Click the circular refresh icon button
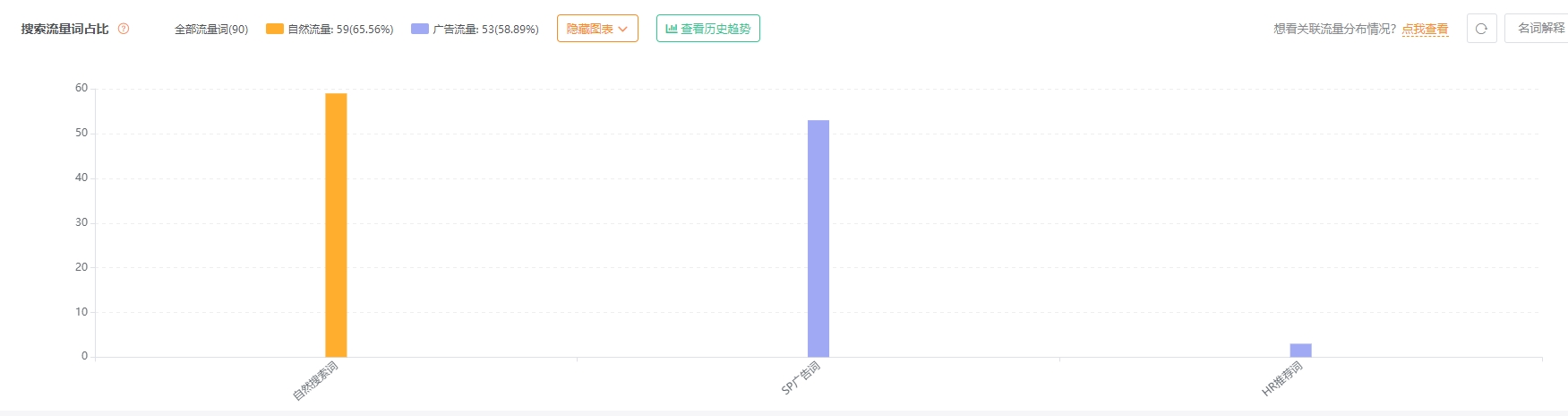This screenshot has width=1568, height=416. point(1481,29)
